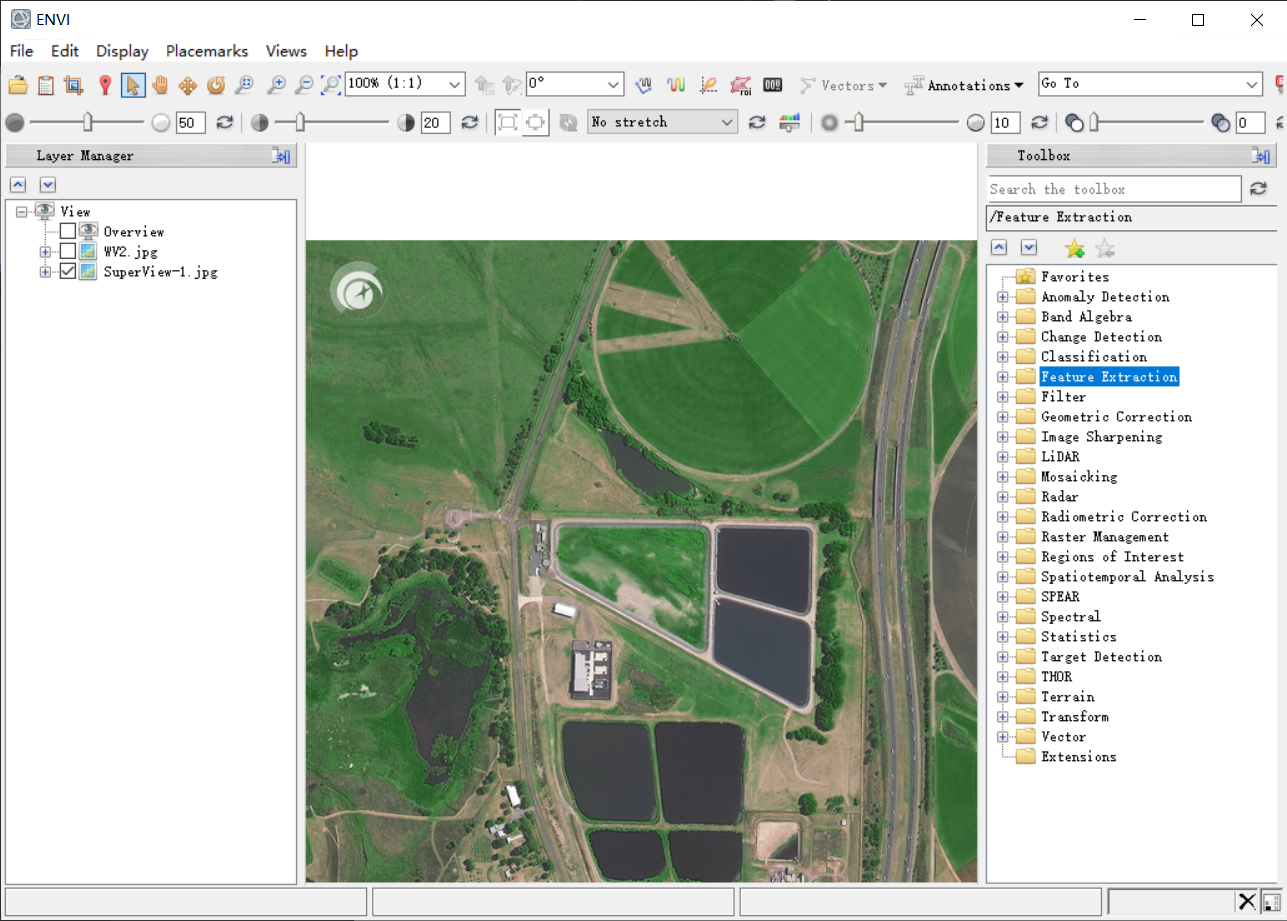Open the Placemarks menu
The width and height of the screenshot is (1287, 921).
pyautogui.click(x=207, y=51)
